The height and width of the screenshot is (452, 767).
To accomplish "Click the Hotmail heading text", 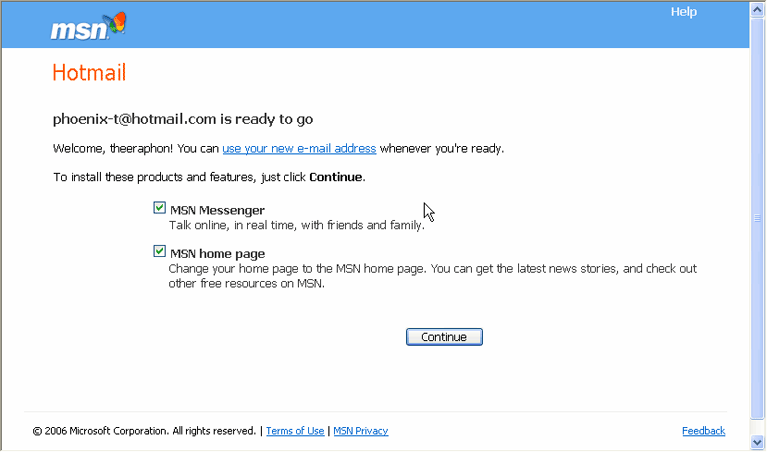I will tap(89, 73).
